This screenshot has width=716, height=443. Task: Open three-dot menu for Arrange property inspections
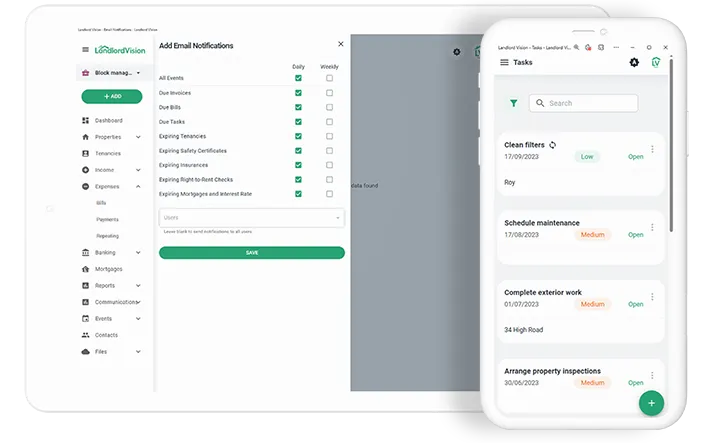652,375
